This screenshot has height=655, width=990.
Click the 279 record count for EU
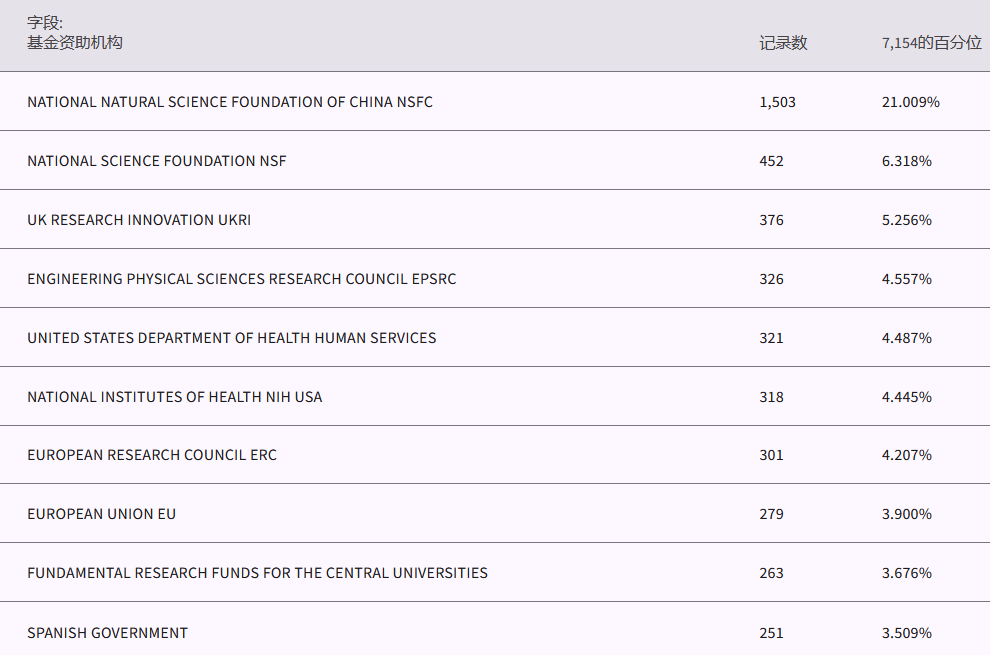(x=771, y=514)
